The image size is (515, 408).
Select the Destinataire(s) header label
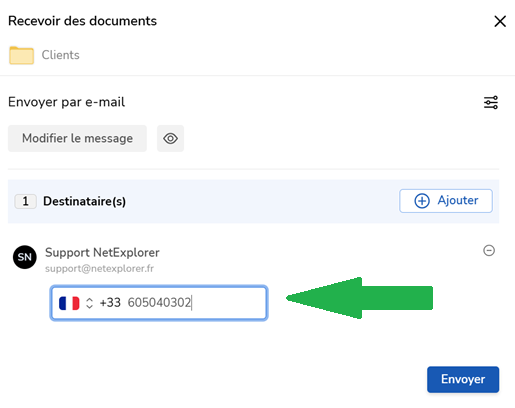tap(85, 201)
